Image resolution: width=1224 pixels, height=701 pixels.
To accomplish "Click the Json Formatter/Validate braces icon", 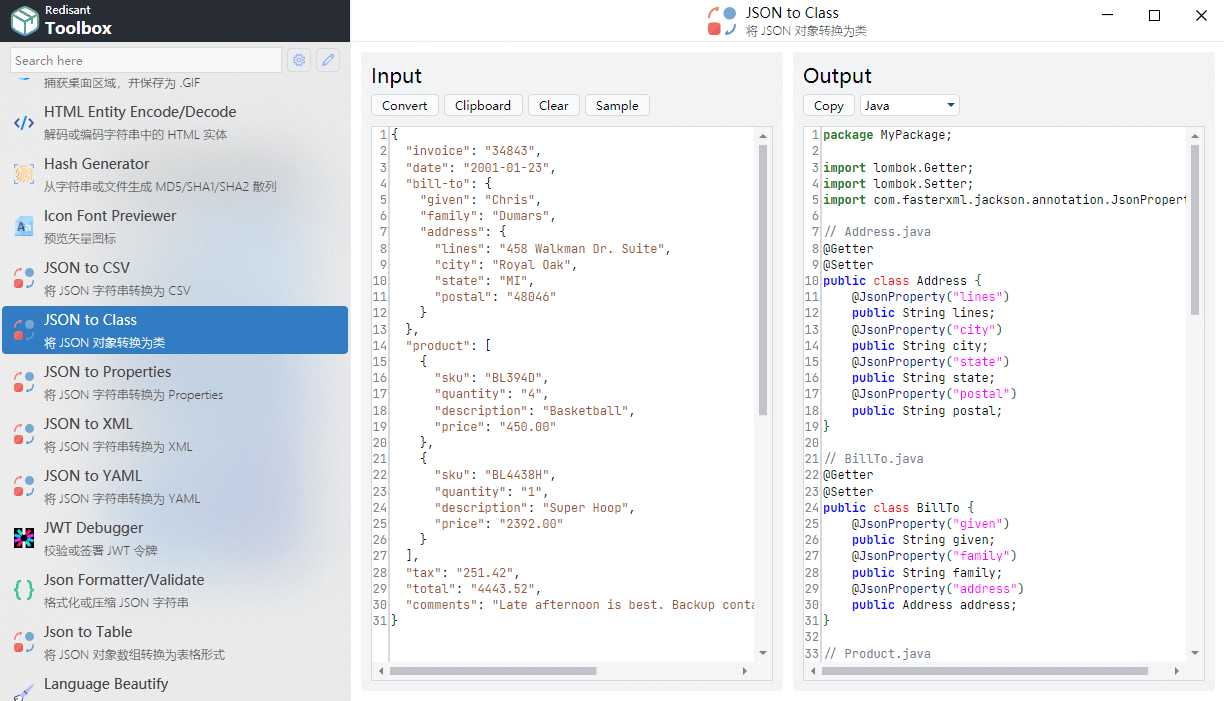I will coord(24,591).
